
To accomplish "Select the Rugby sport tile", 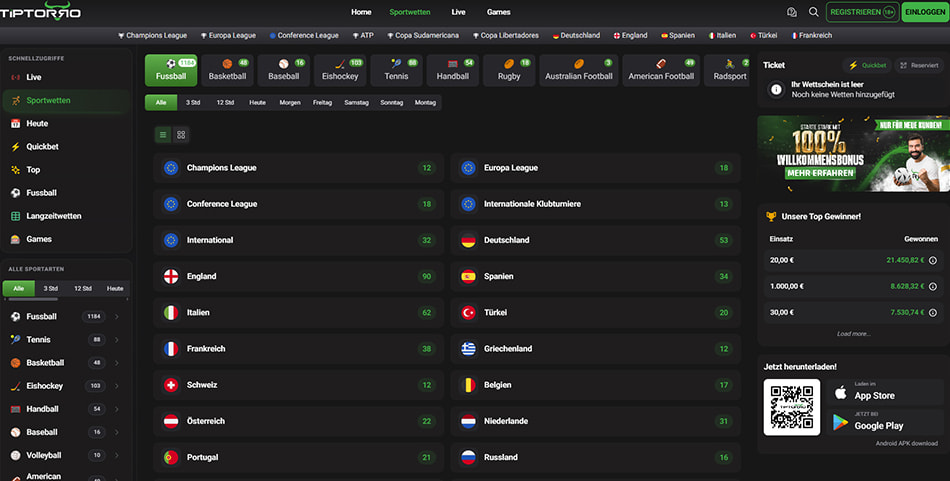I will click(x=509, y=70).
